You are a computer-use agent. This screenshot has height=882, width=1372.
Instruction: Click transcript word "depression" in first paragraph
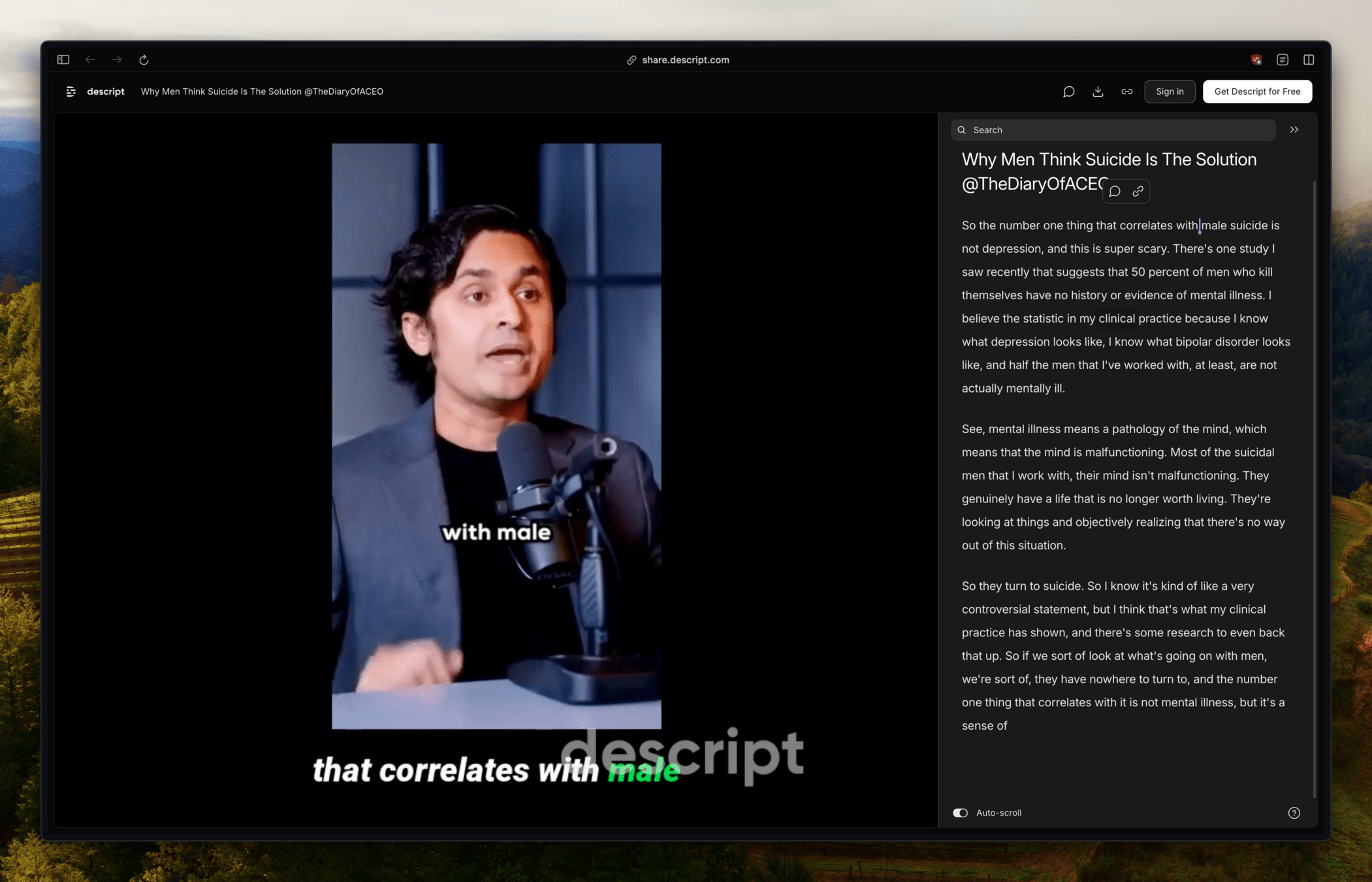1012,249
